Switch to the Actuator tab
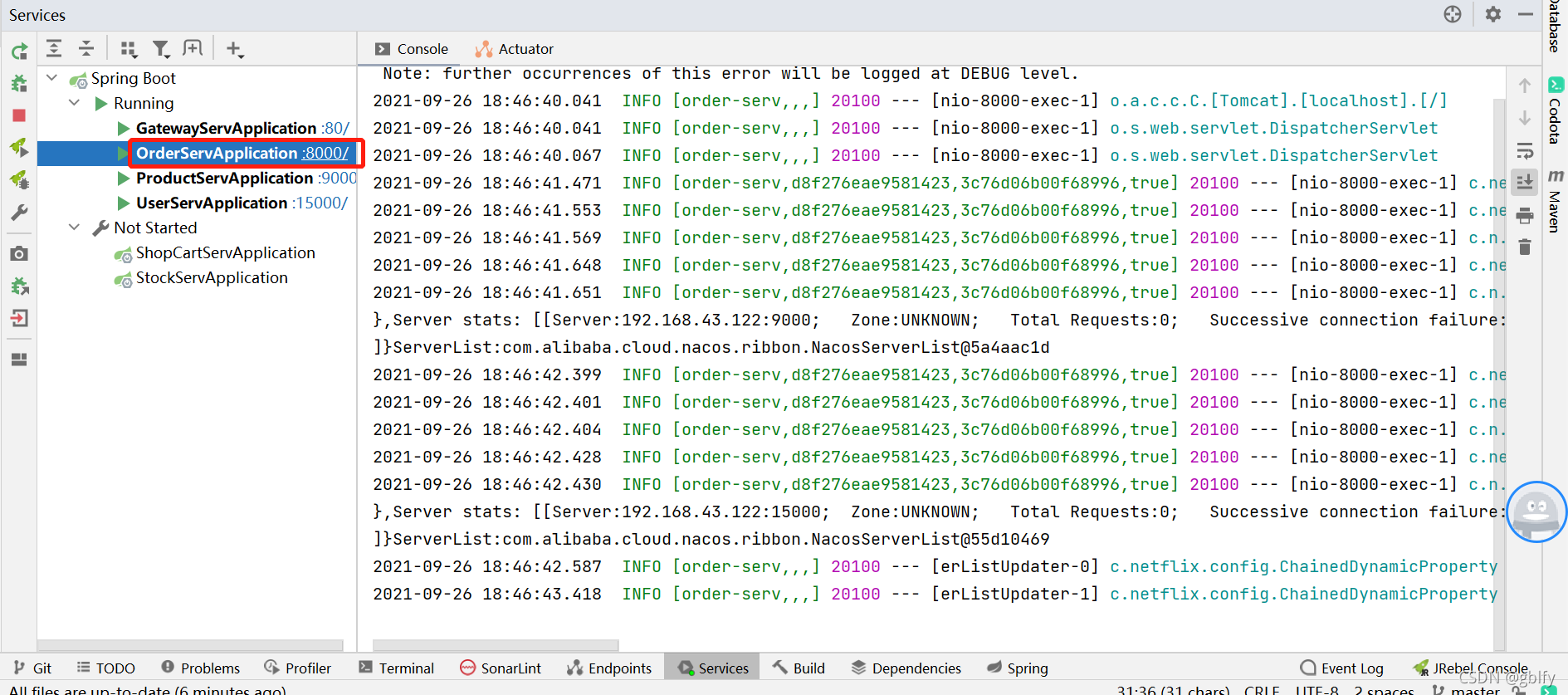 click(x=515, y=49)
